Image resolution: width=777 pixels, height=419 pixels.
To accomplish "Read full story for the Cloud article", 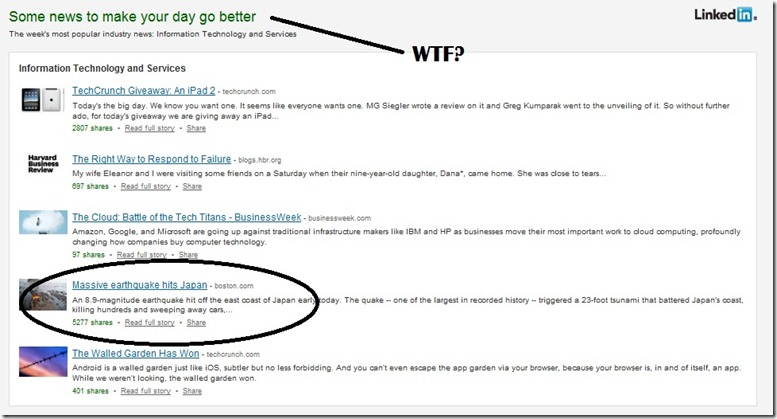I will click(x=142, y=255).
